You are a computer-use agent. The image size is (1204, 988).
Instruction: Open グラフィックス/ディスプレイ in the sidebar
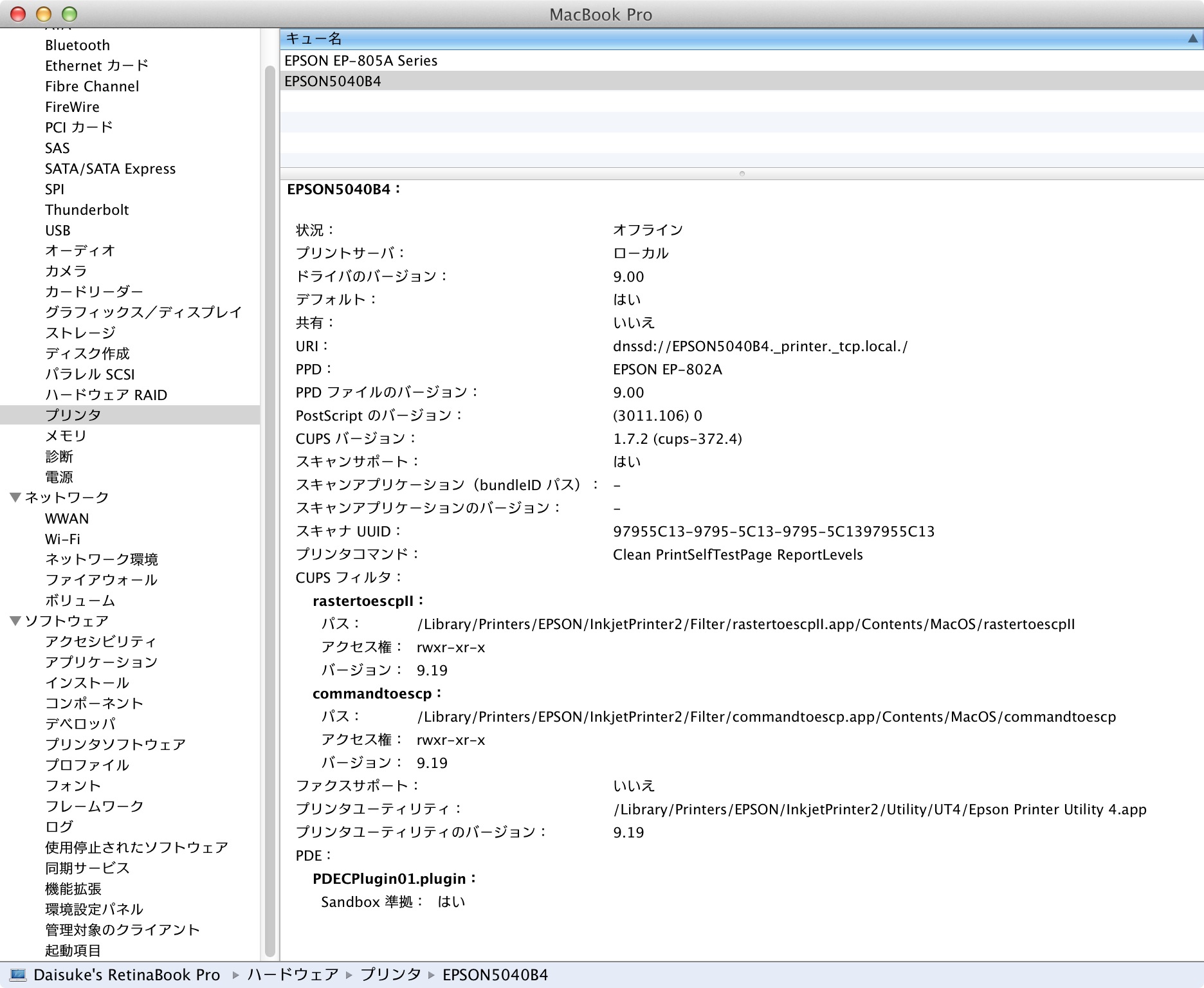click(143, 312)
